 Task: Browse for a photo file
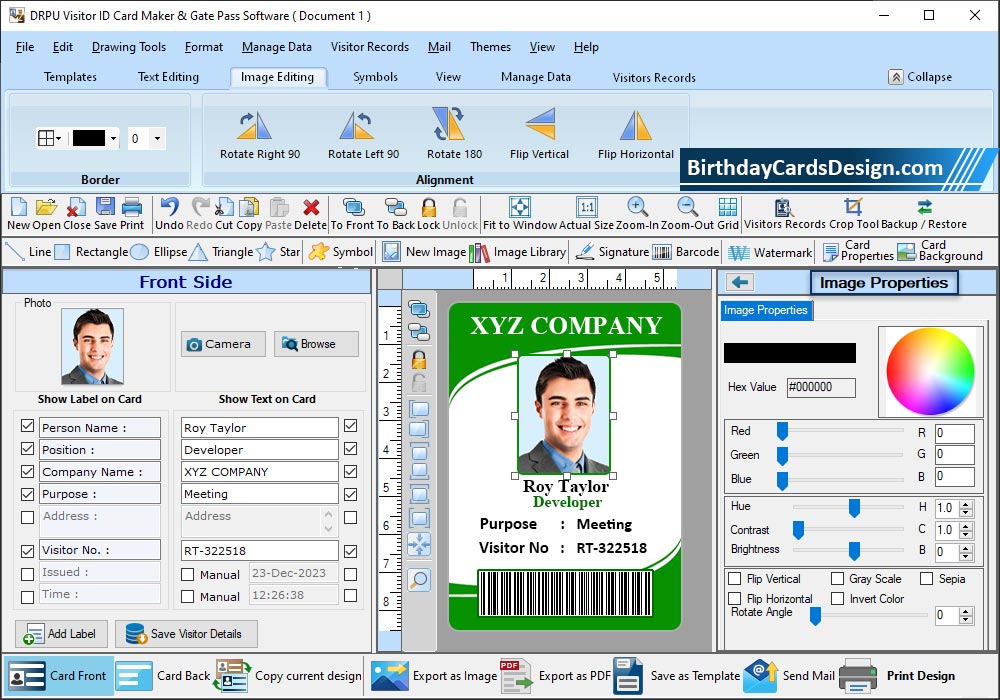(316, 344)
